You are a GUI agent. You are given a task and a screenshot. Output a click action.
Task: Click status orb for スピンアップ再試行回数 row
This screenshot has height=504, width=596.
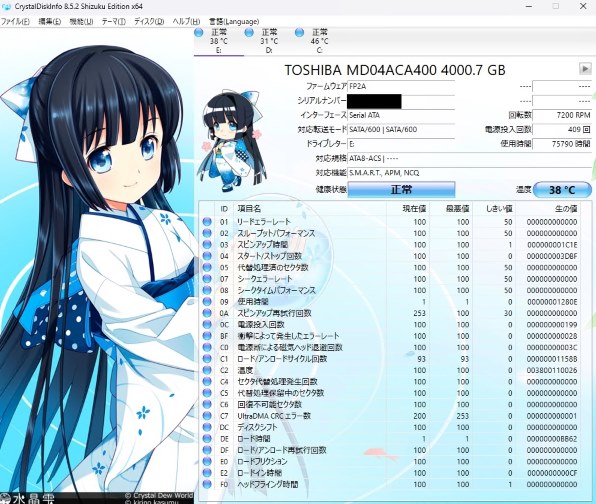tap(207, 313)
